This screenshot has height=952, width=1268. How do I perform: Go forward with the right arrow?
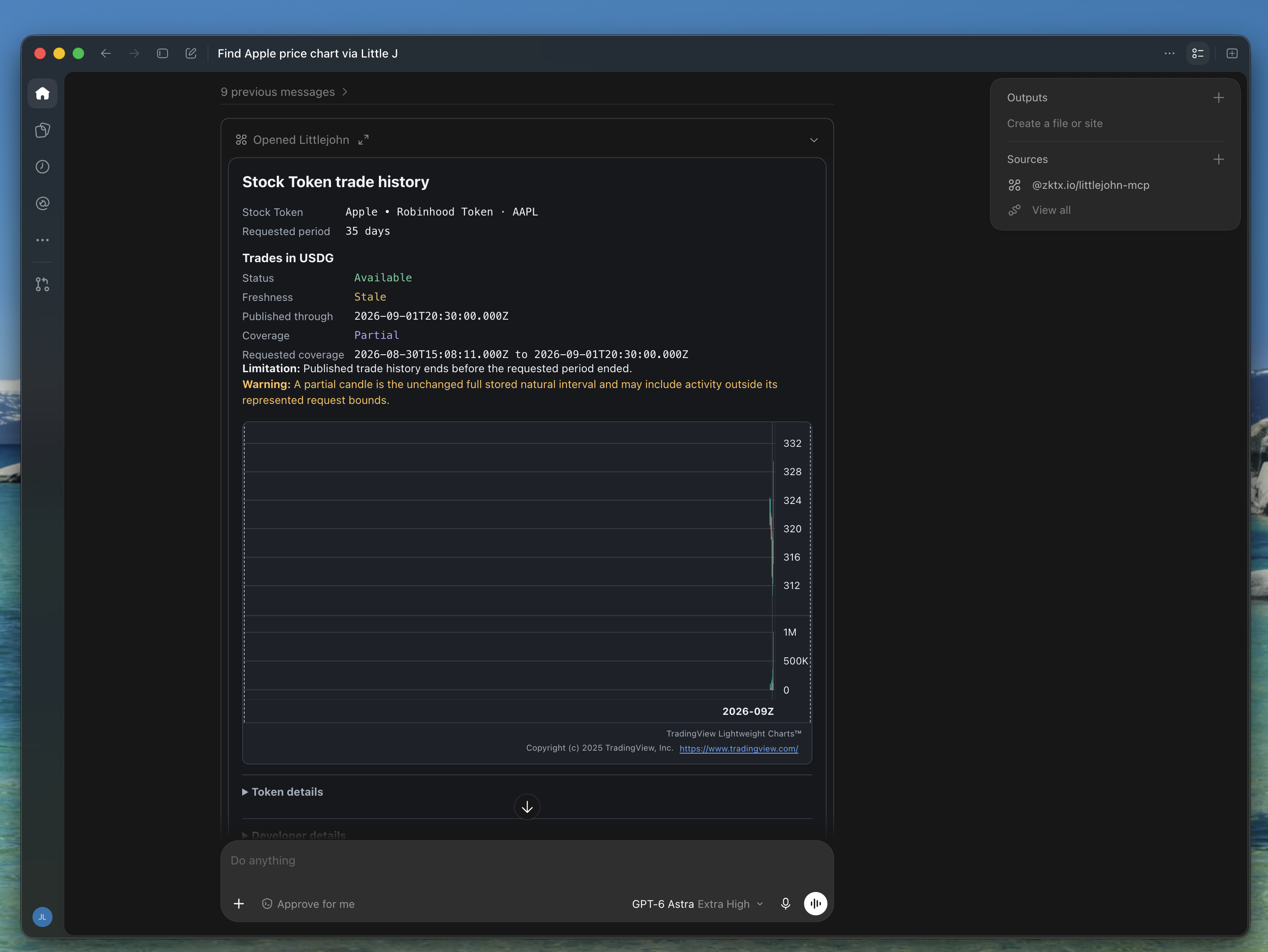click(134, 53)
